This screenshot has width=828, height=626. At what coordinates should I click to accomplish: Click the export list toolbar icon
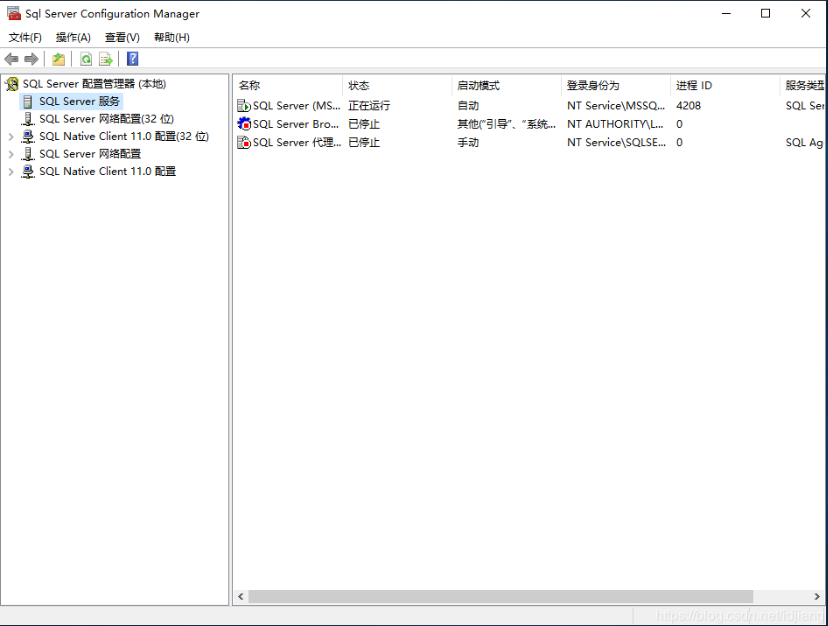coord(105,59)
